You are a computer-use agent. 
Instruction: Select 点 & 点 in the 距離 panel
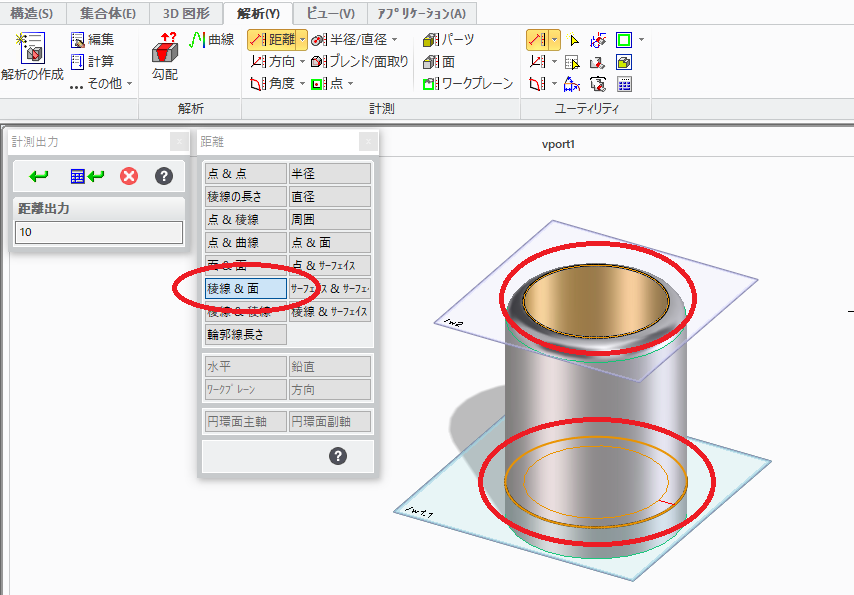(245, 172)
